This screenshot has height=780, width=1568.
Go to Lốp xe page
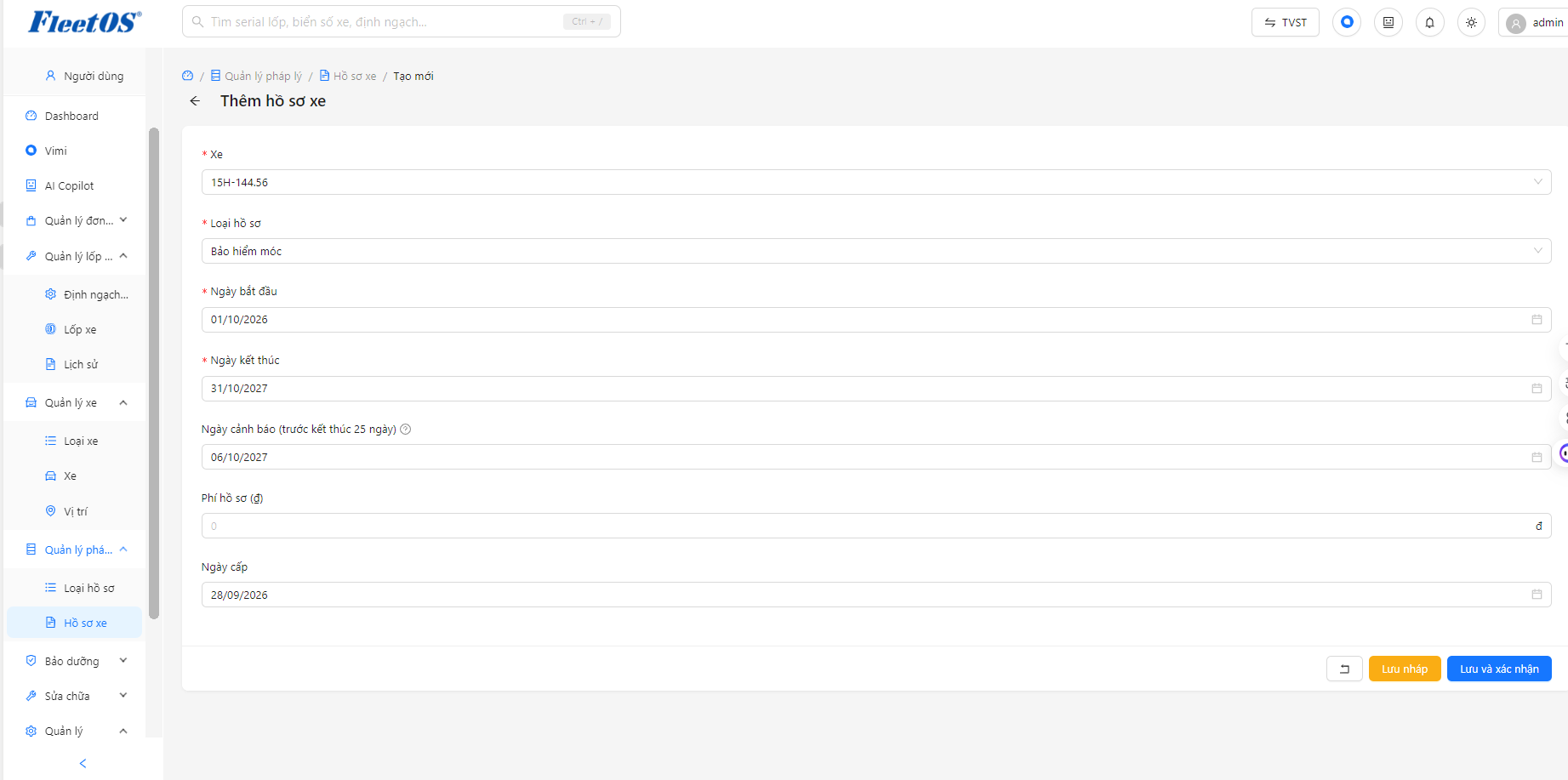click(75, 329)
